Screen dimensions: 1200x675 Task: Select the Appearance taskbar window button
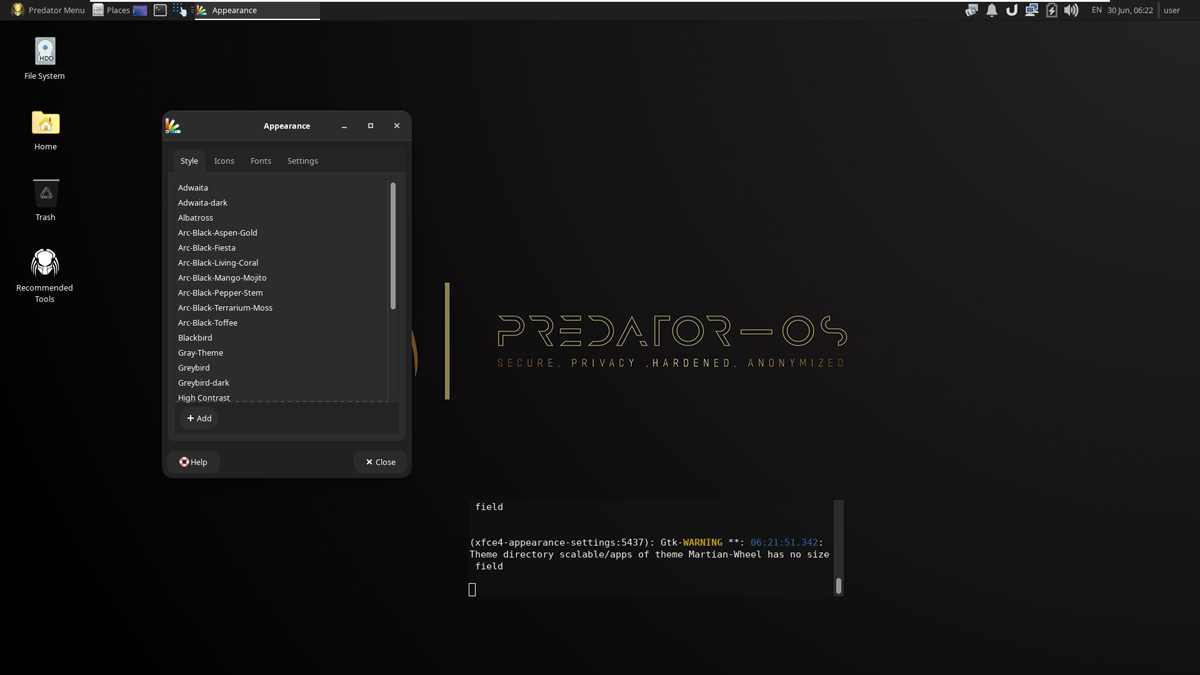click(x=258, y=10)
